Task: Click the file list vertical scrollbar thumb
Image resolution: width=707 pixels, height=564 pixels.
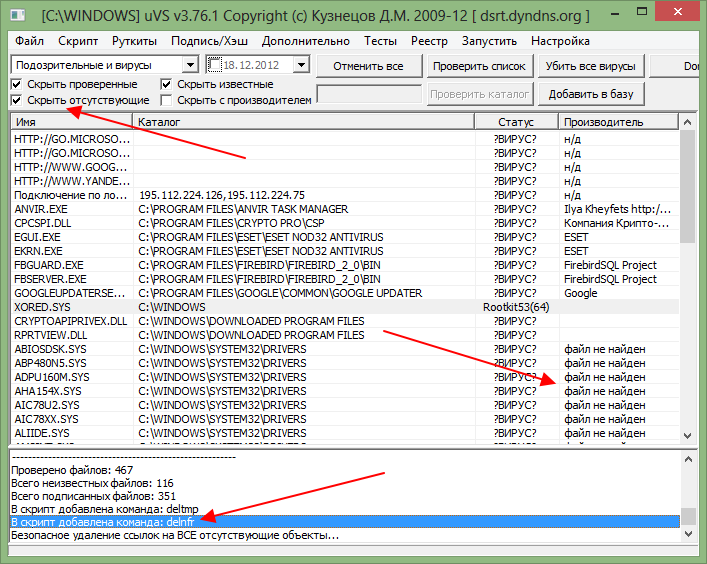Action: 687,187
